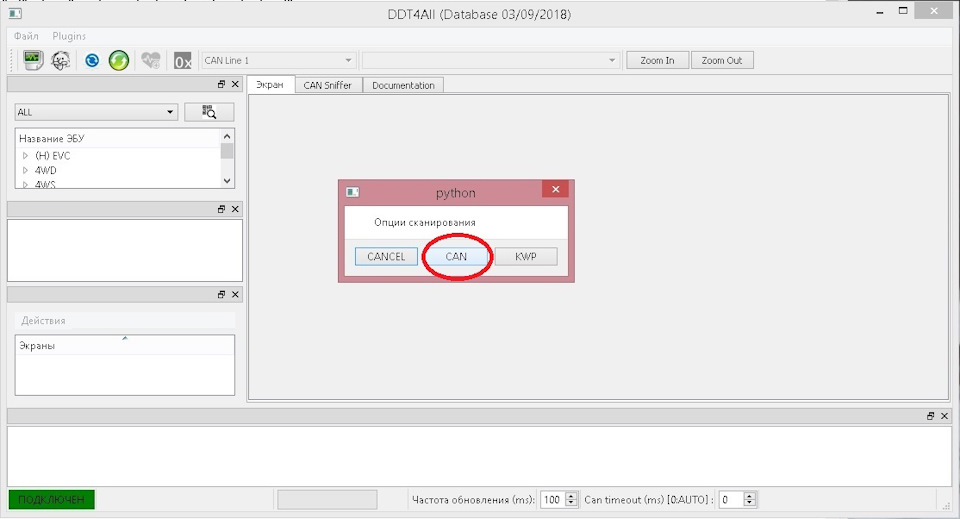Viewport: 960px width, 519px height.
Task: Click the ECU monitor screen toolbar icon
Action: (x=32, y=60)
